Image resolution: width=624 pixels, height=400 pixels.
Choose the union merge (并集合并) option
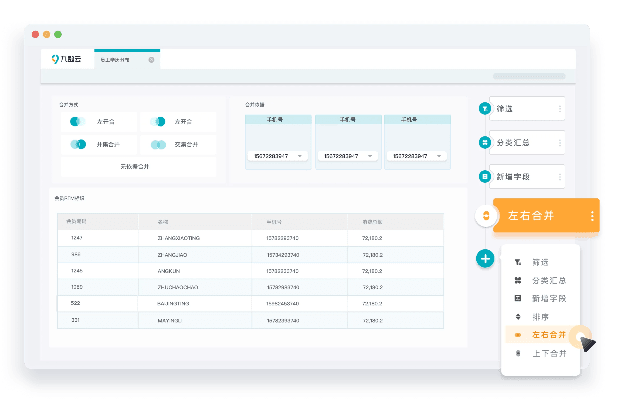[99, 144]
